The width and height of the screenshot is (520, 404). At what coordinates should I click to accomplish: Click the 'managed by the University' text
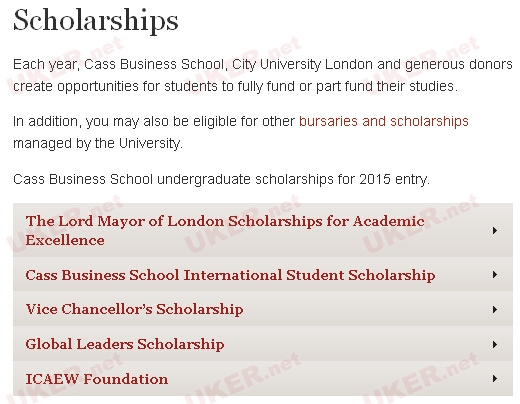[x=98, y=143]
